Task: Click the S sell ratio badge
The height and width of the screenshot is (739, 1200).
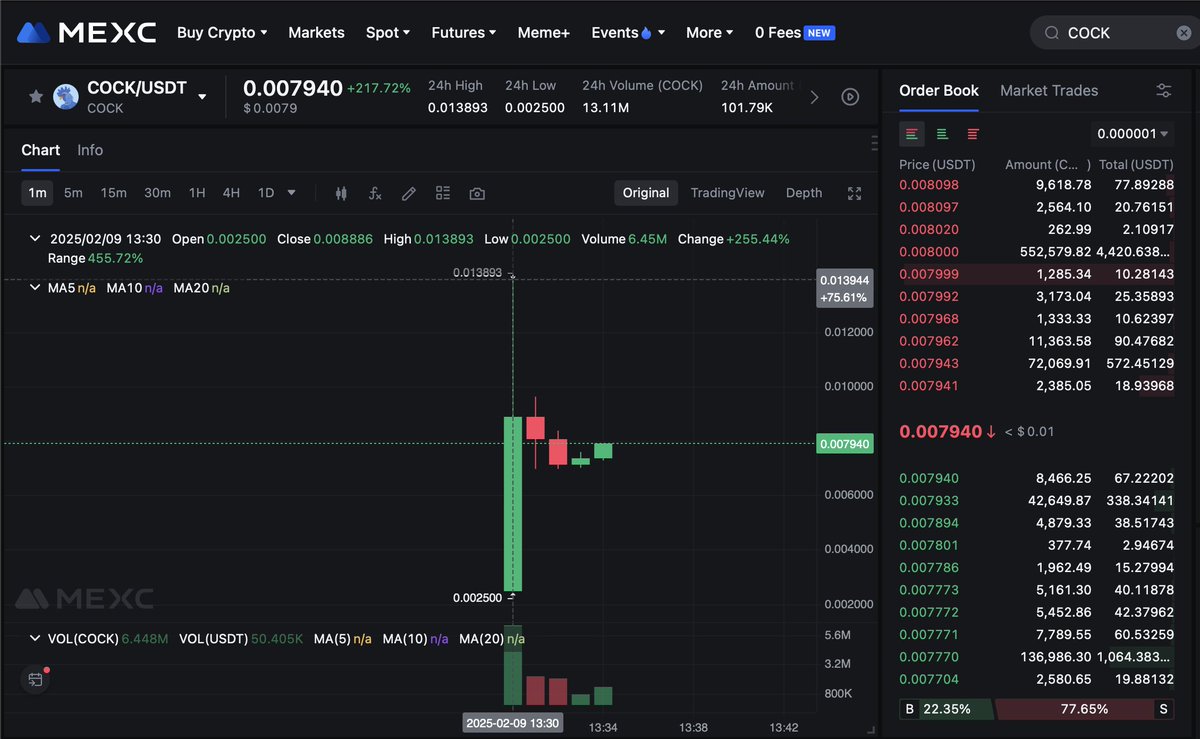Action: click(x=1164, y=709)
